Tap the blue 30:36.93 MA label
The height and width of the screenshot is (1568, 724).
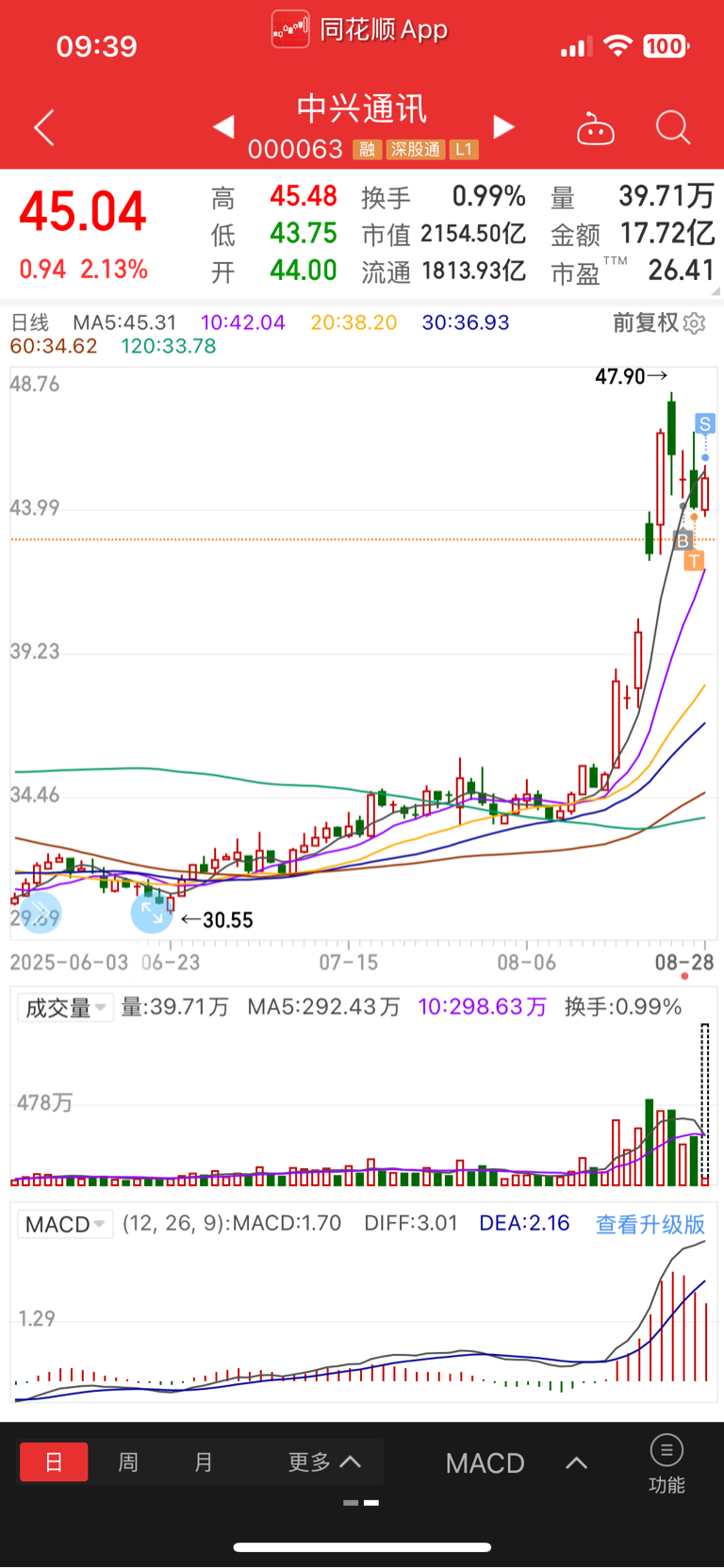point(466,322)
